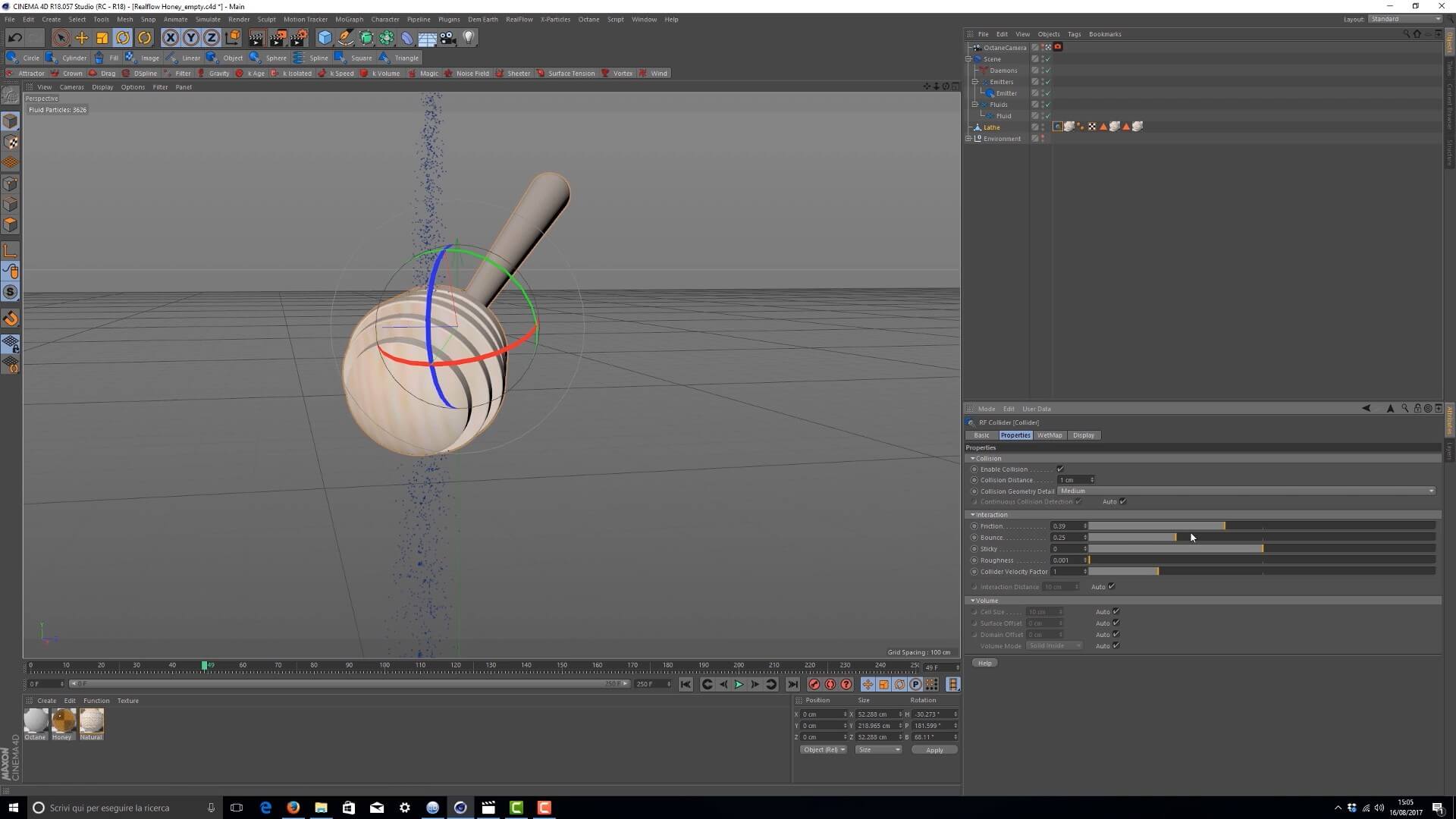The width and height of the screenshot is (1456, 819).
Task: Add a Cube primitive object
Action: click(x=325, y=38)
